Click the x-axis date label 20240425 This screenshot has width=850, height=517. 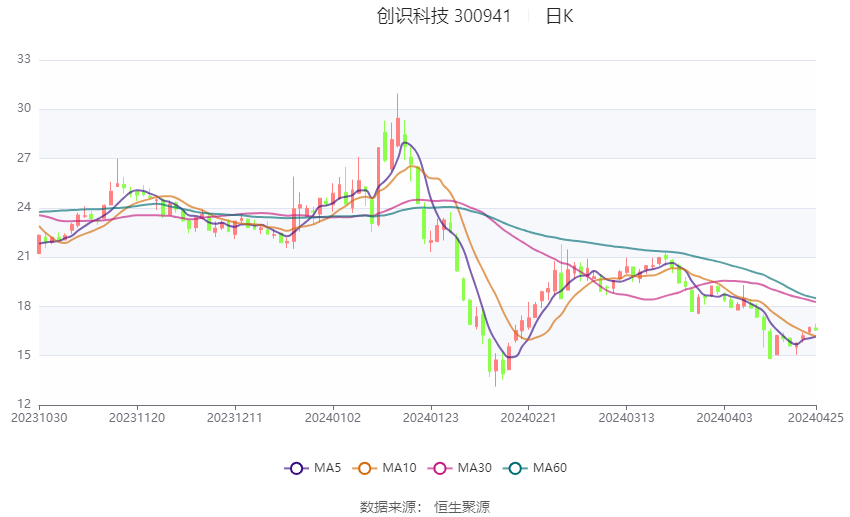click(816, 418)
